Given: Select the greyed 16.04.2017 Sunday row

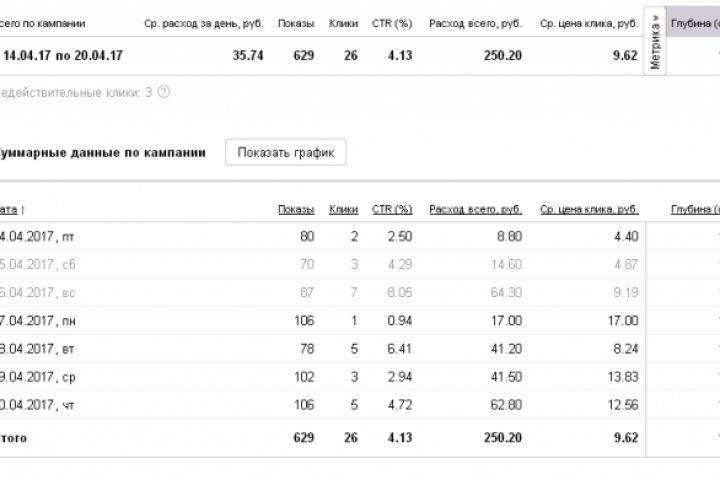Looking at the screenshot, I should (x=38, y=293).
